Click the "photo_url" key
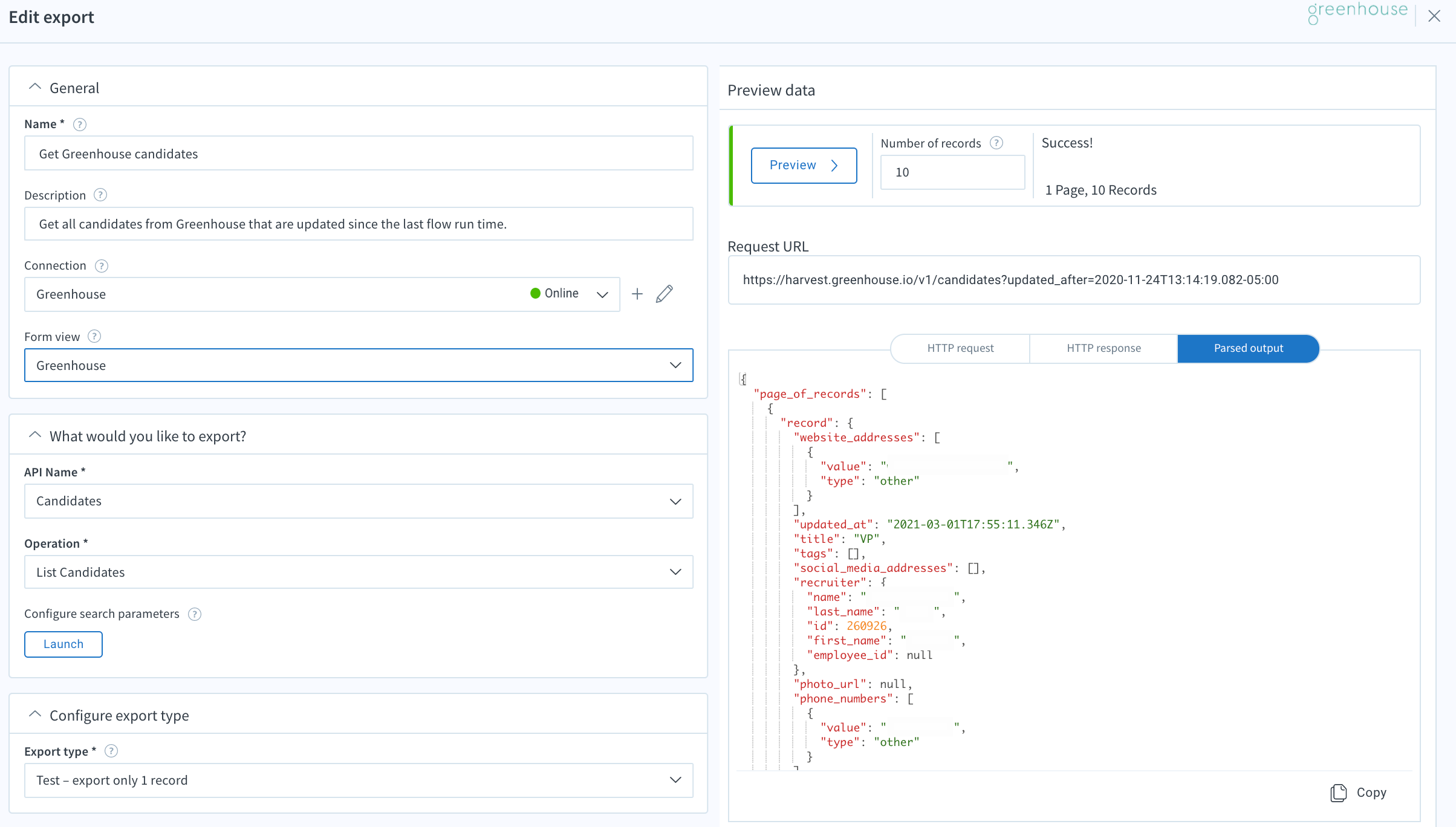Image resolution: width=1456 pixels, height=827 pixels. (830, 684)
